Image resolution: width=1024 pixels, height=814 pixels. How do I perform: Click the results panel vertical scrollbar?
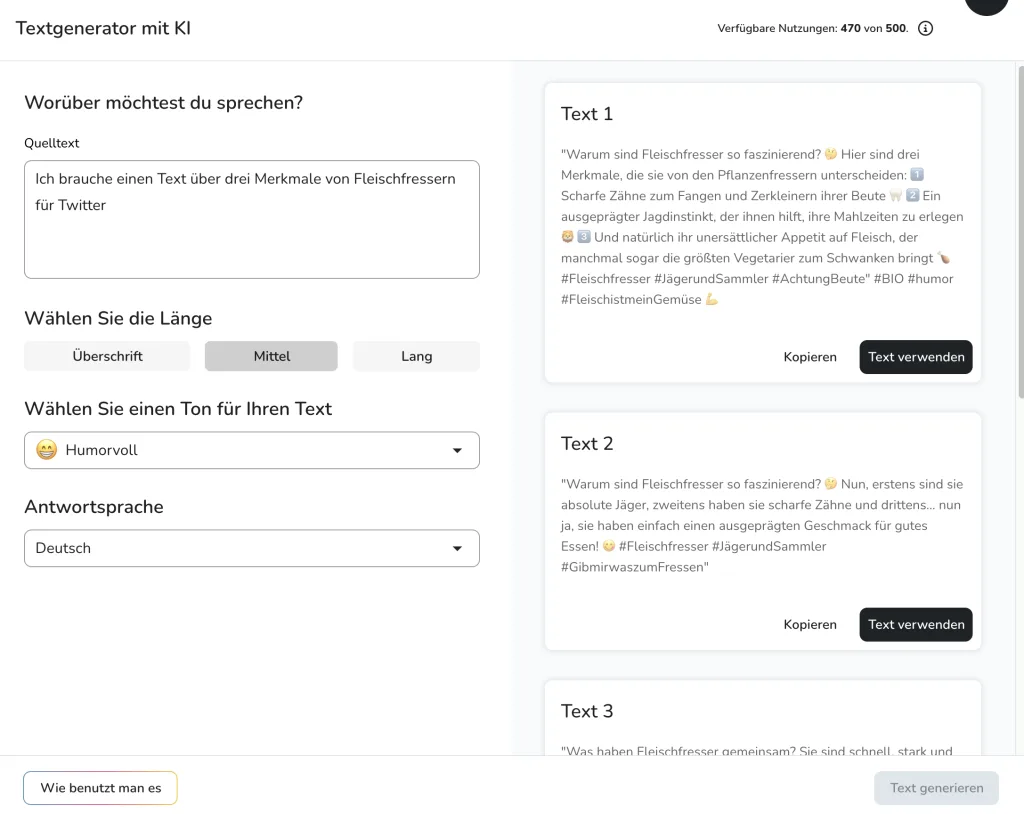click(x=1020, y=231)
